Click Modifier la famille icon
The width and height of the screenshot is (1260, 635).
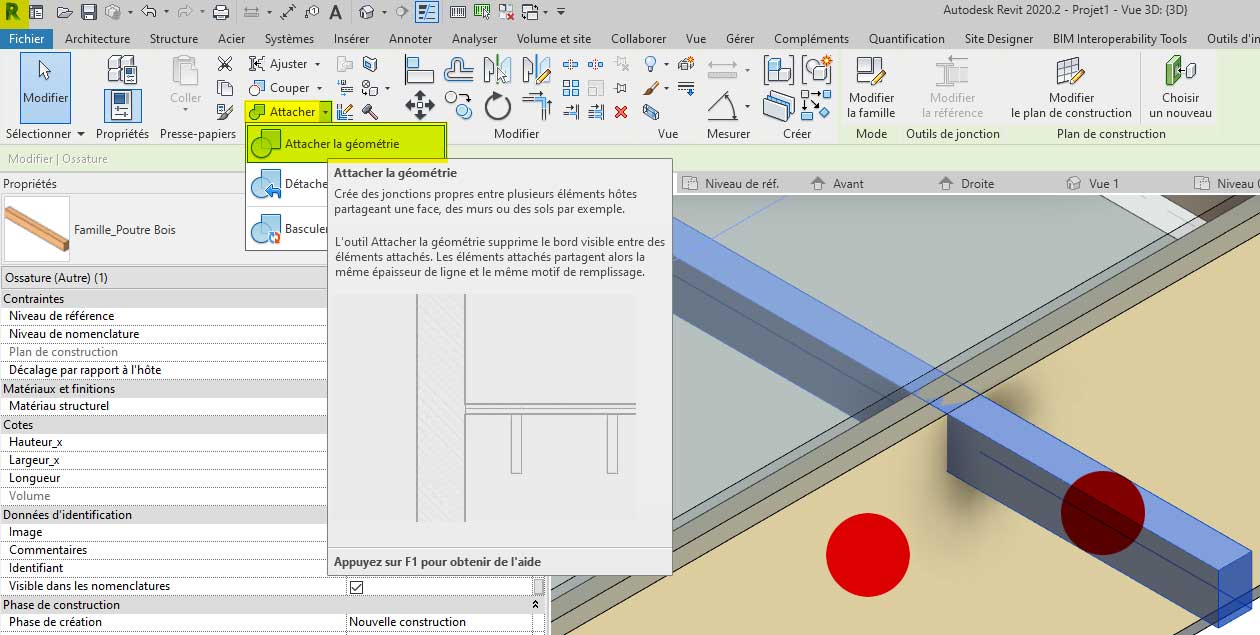[871, 72]
